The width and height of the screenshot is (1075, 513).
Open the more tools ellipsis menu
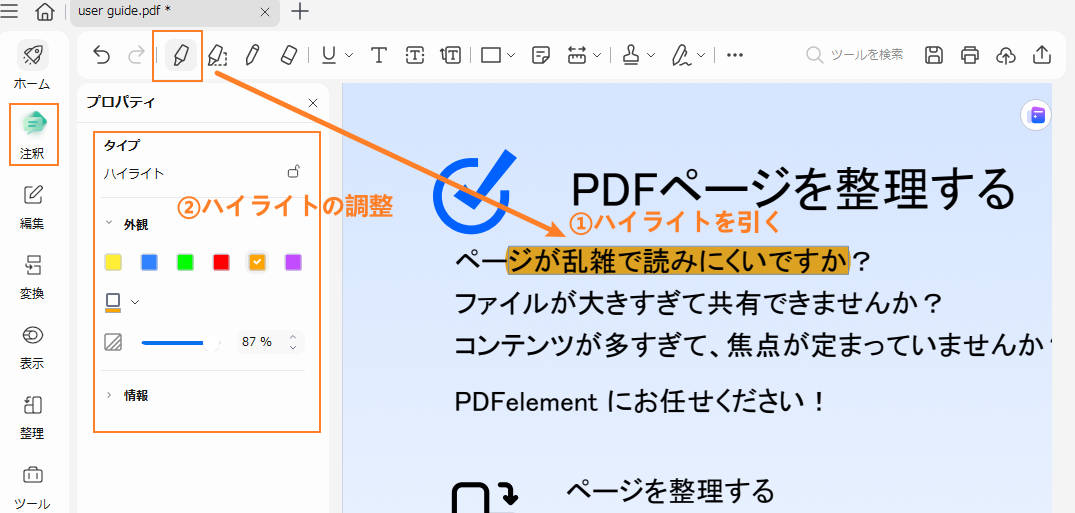tap(735, 55)
